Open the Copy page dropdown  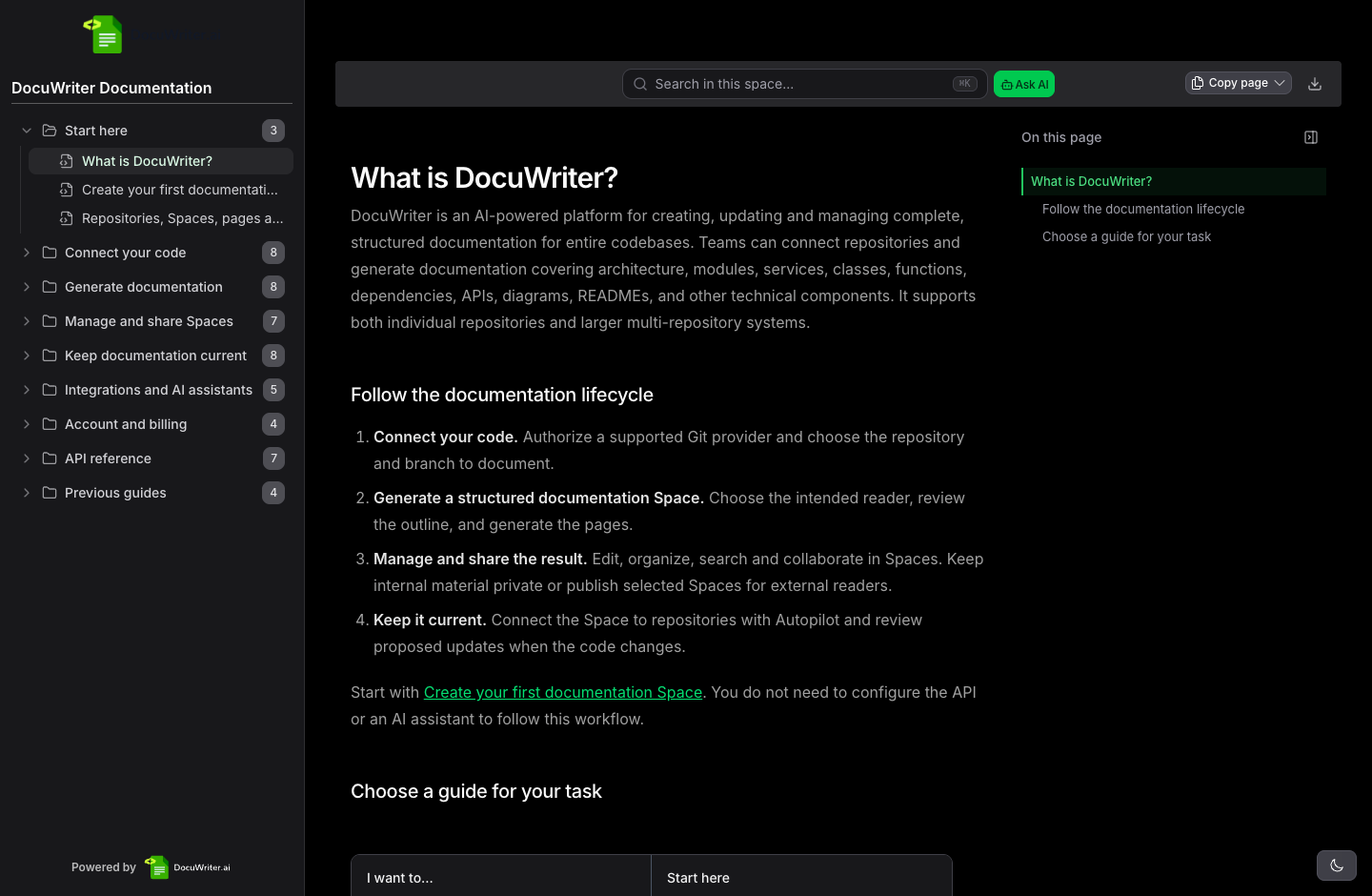pos(1239,83)
